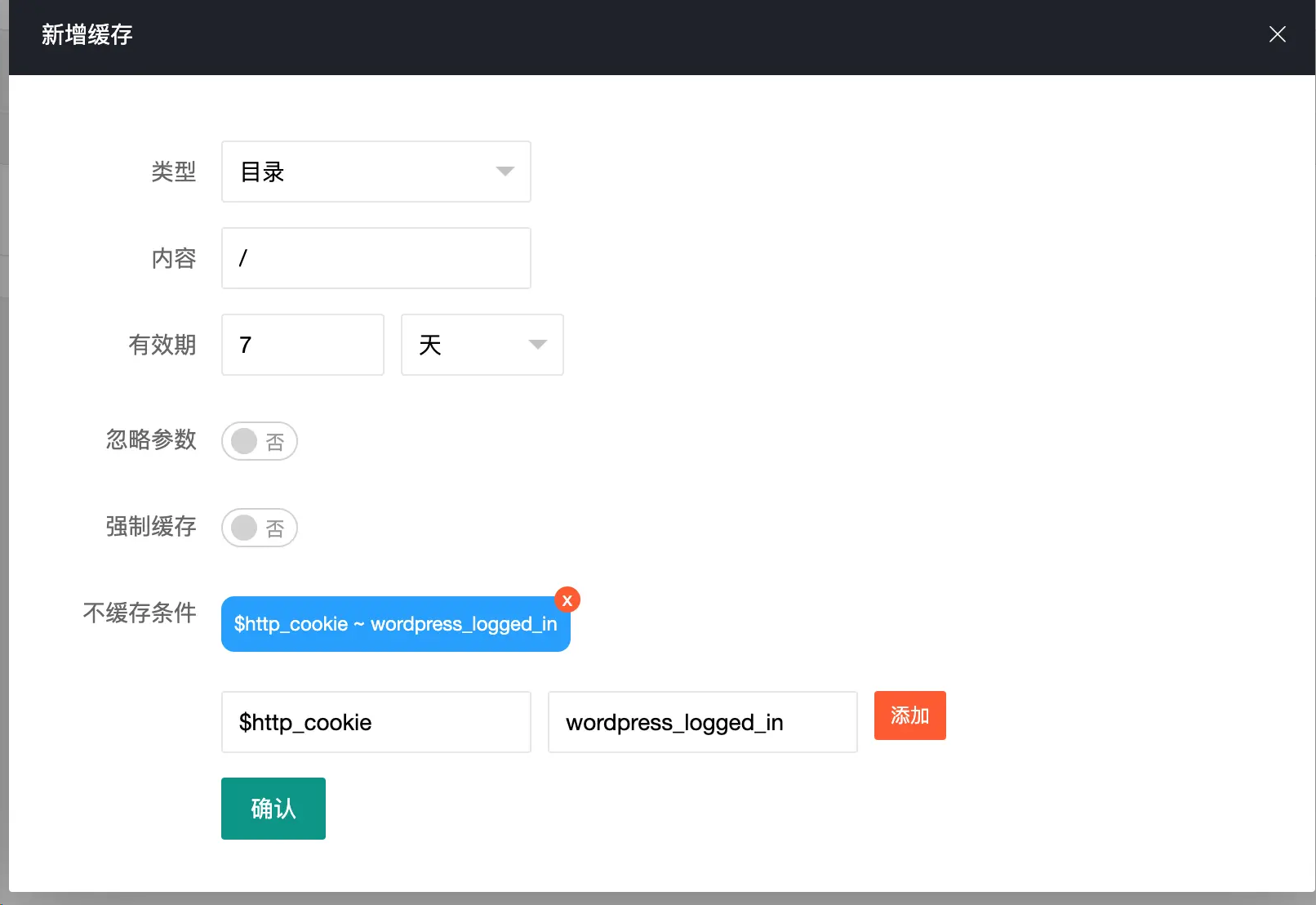Close the 新增缓存 dialog with the X icon
The width and height of the screenshot is (1316, 905).
coord(1277,34)
